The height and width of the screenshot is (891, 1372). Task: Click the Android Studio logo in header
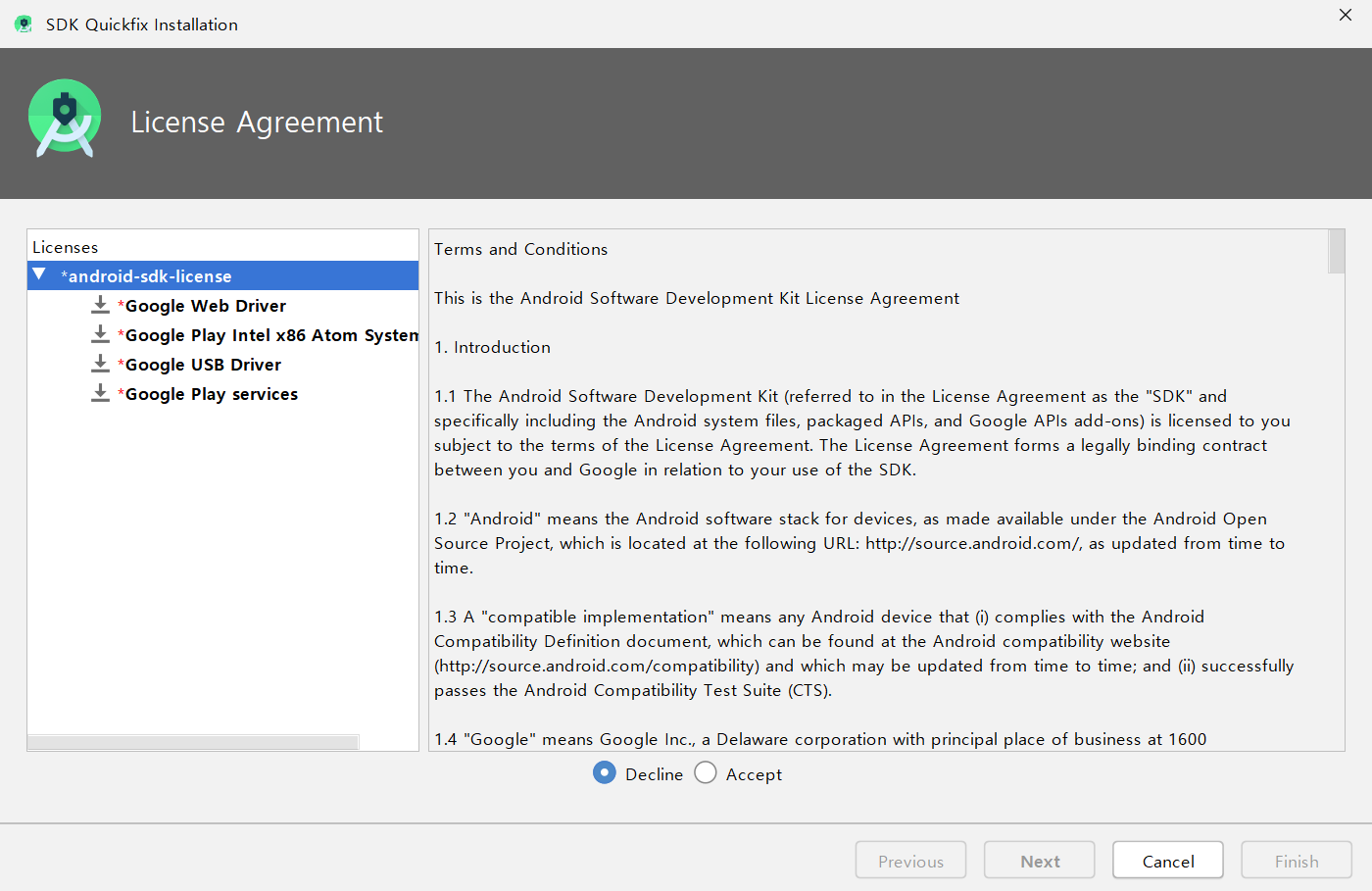(x=65, y=119)
